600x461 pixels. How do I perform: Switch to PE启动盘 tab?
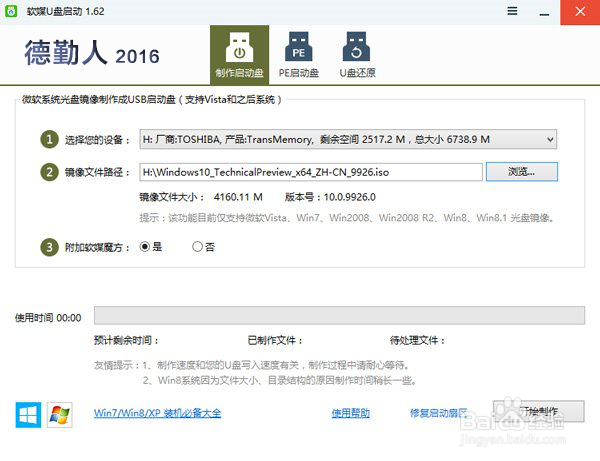[298, 55]
